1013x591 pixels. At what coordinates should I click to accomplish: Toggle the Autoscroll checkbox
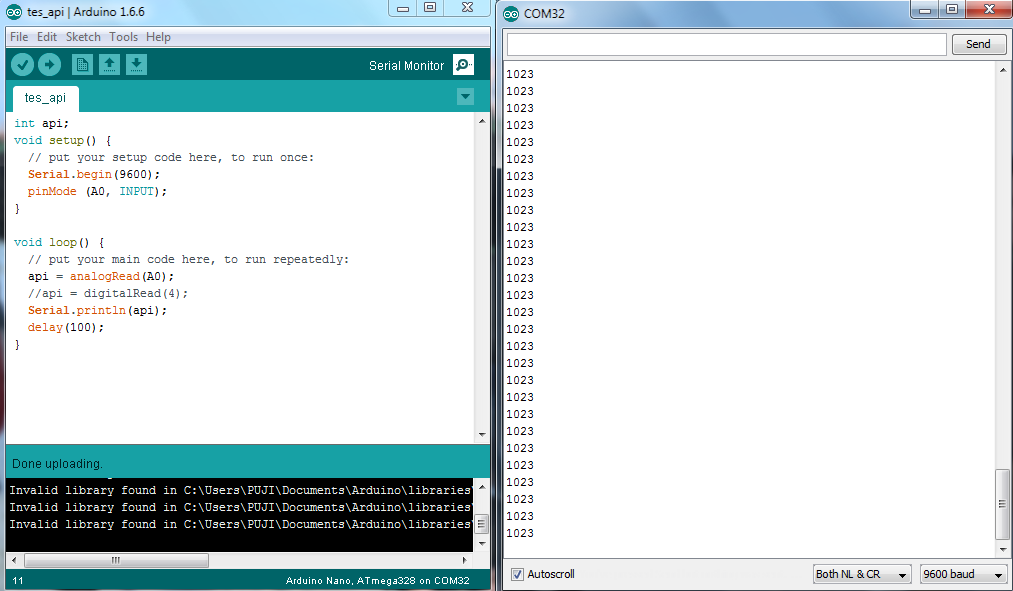click(517, 574)
